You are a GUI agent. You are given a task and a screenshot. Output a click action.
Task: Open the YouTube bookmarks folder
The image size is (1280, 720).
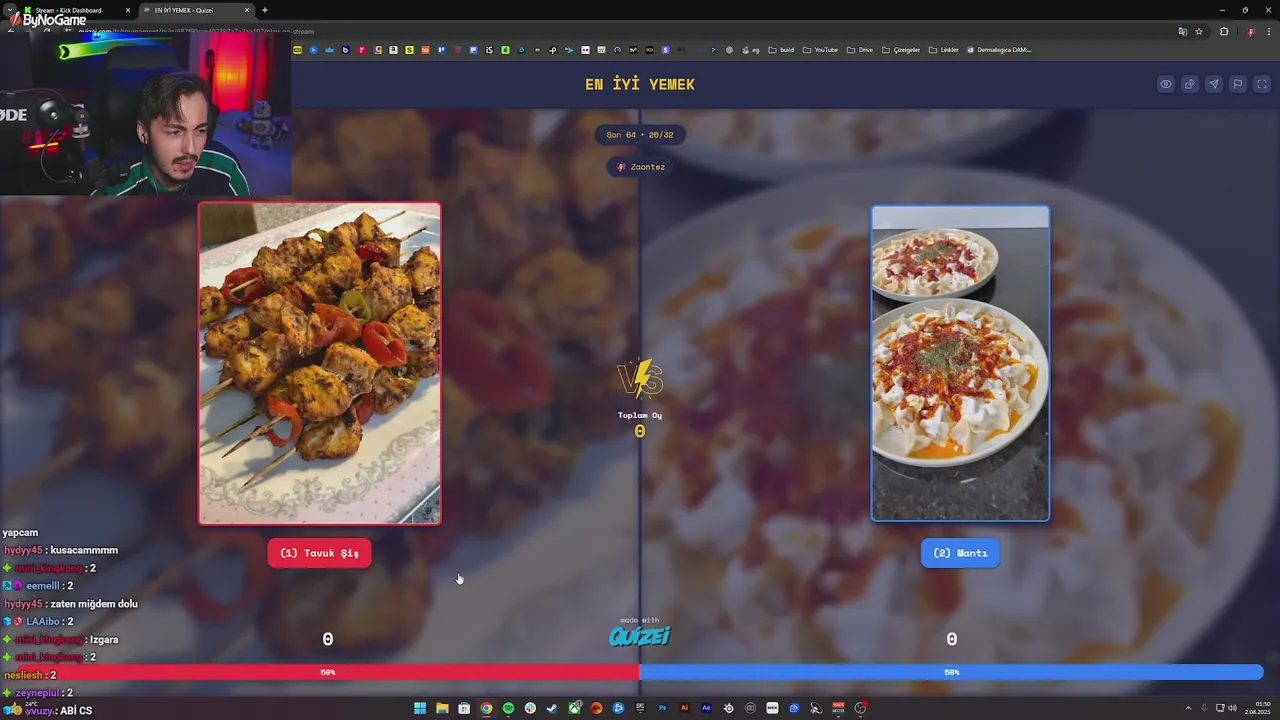(x=820, y=50)
